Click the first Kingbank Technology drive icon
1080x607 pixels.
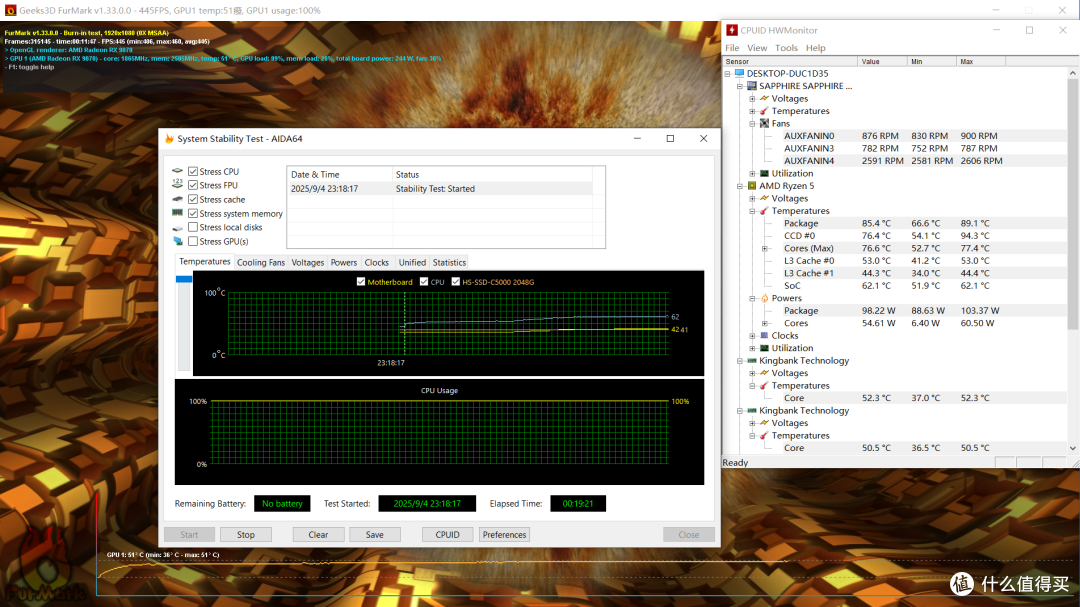pos(751,360)
